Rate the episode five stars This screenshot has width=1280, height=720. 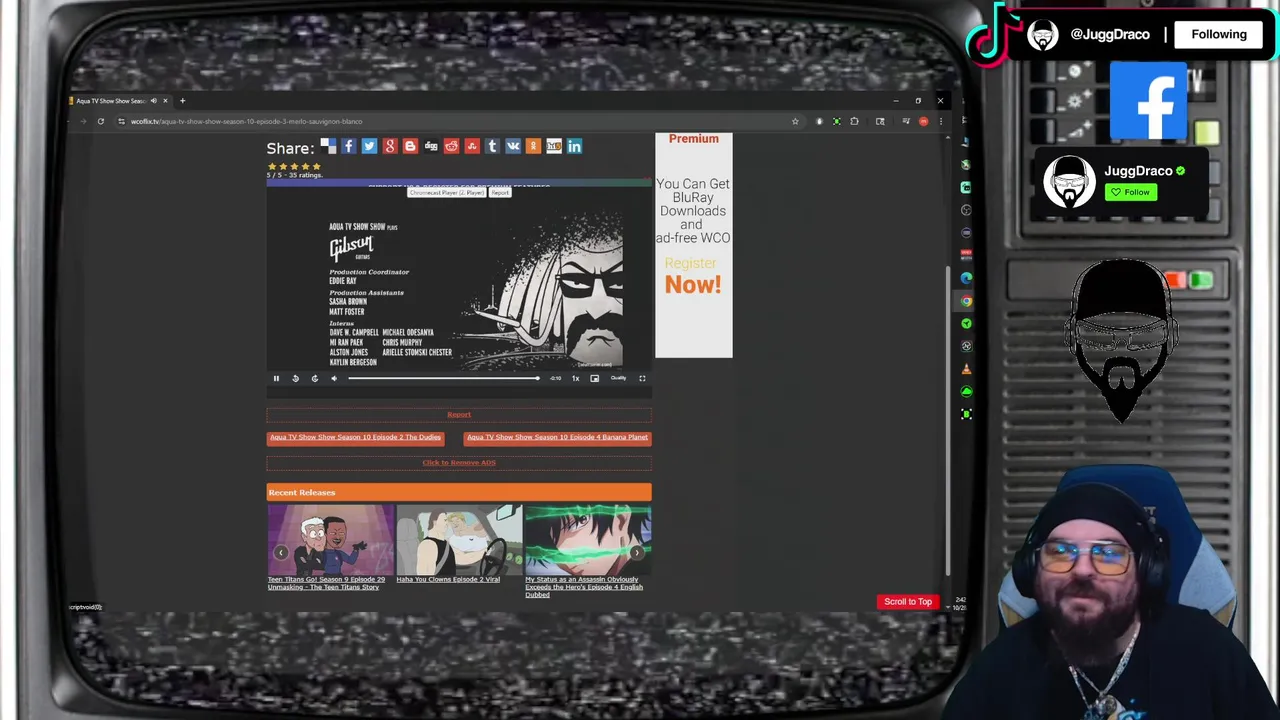(317, 166)
